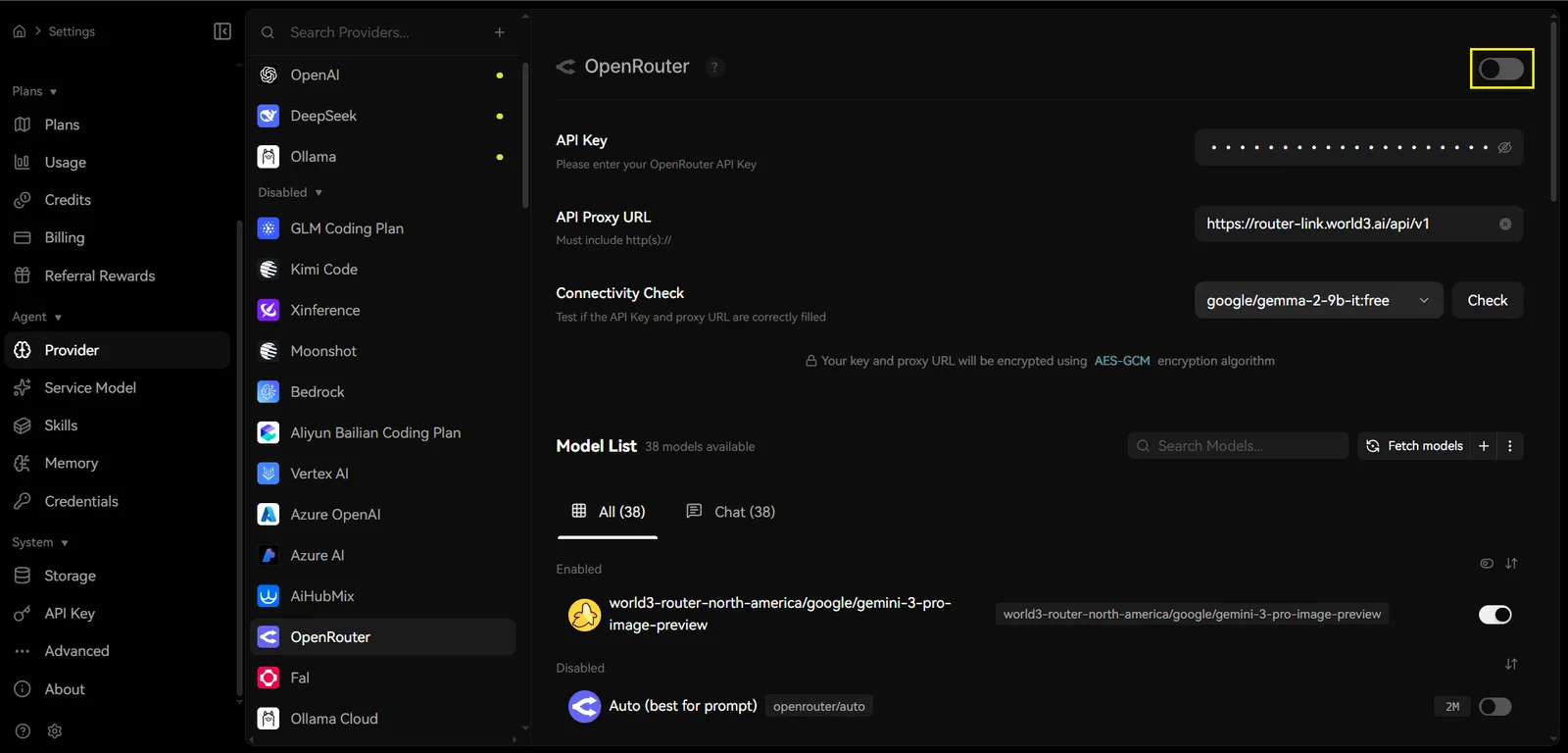Disable the gemini-3-pro-image-preview model toggle

(1495, 615)
